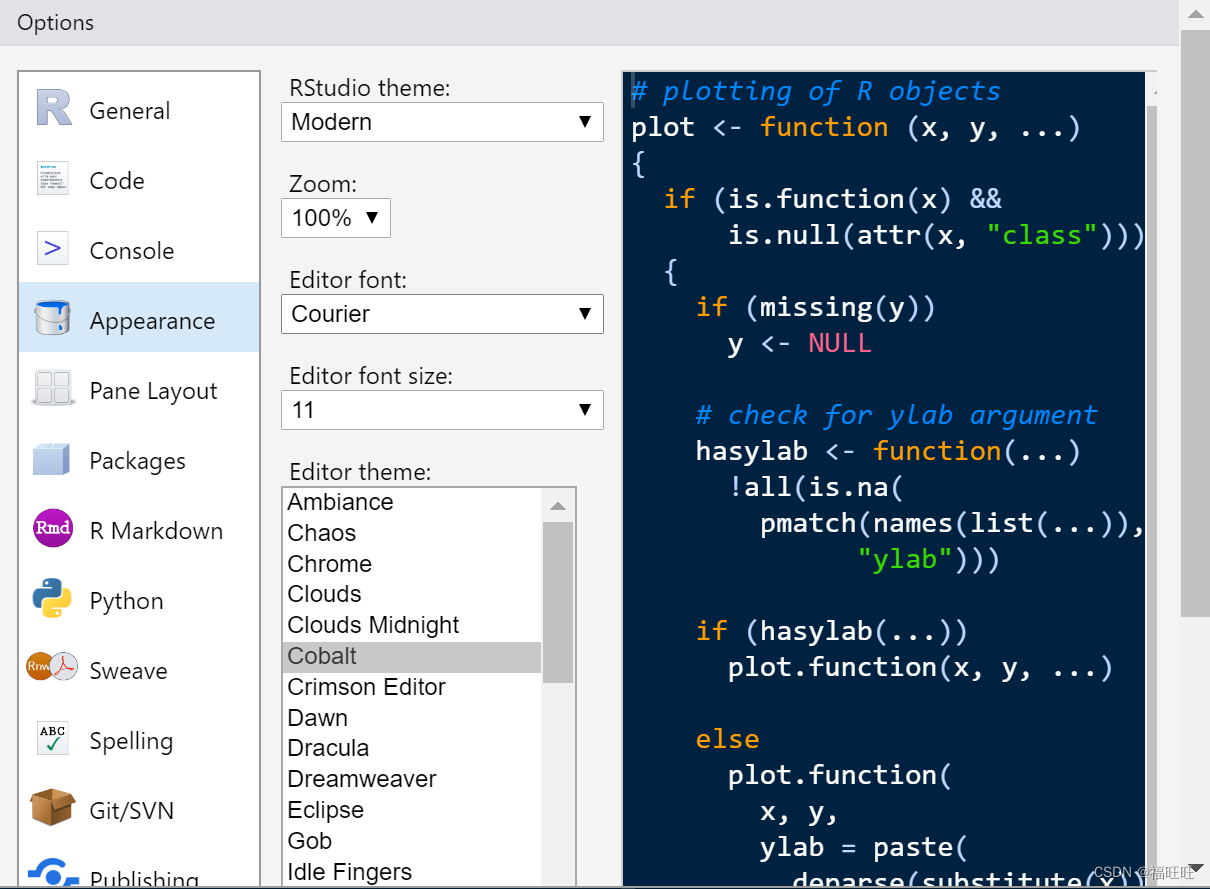The image size is (1210, 889).
Task: Switch to the Code options section
Action: point(139,180)
